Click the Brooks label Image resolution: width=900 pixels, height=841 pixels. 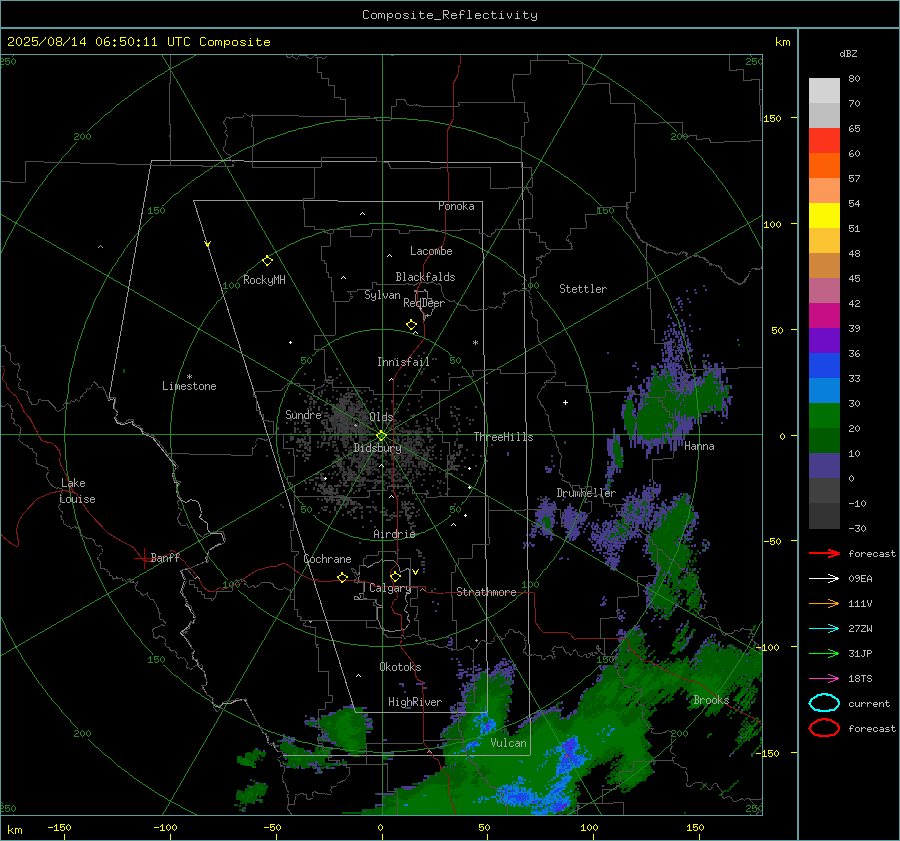point(711,700)
